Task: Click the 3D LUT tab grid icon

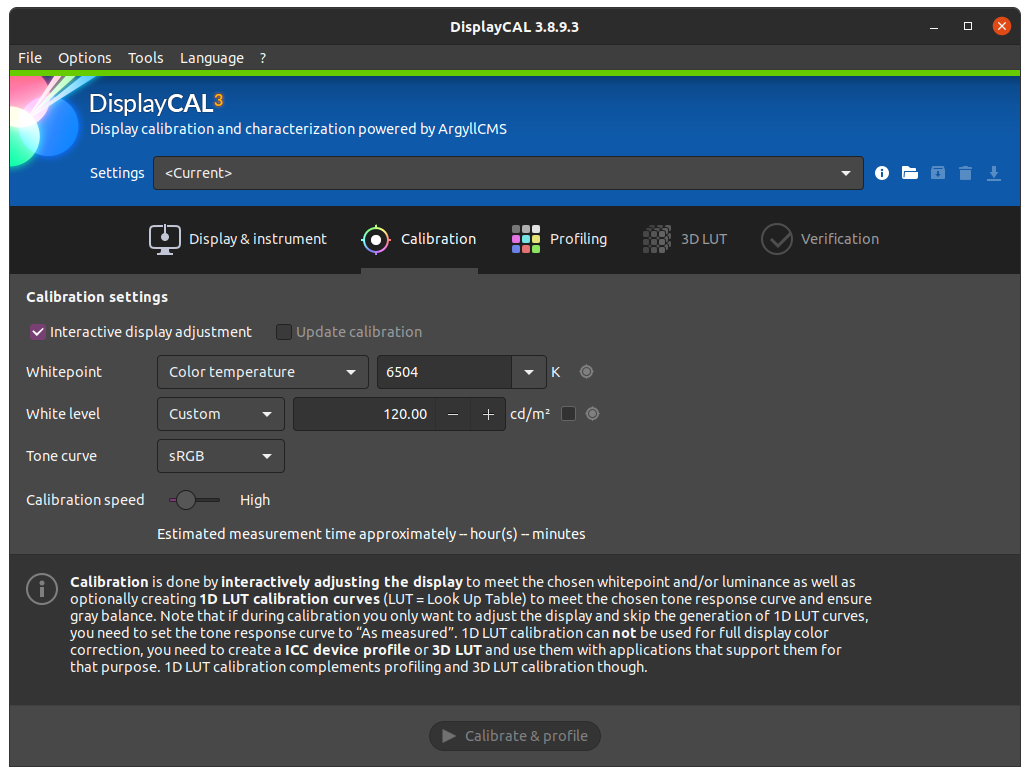Action: tap(656, 239)
